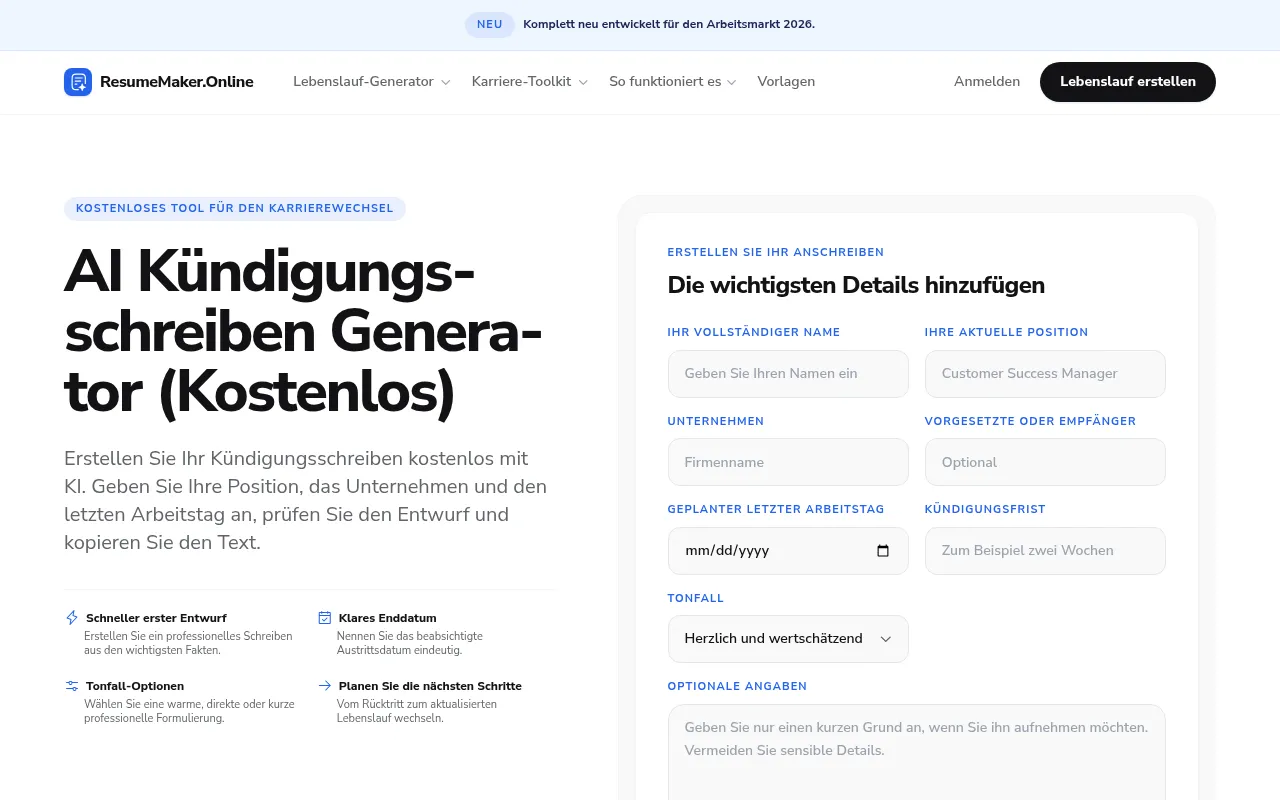Click the ResumeMaker.Online logo icon
Image resolution: width=1280 pixels, height=800 pixels.
coord(78,82)
